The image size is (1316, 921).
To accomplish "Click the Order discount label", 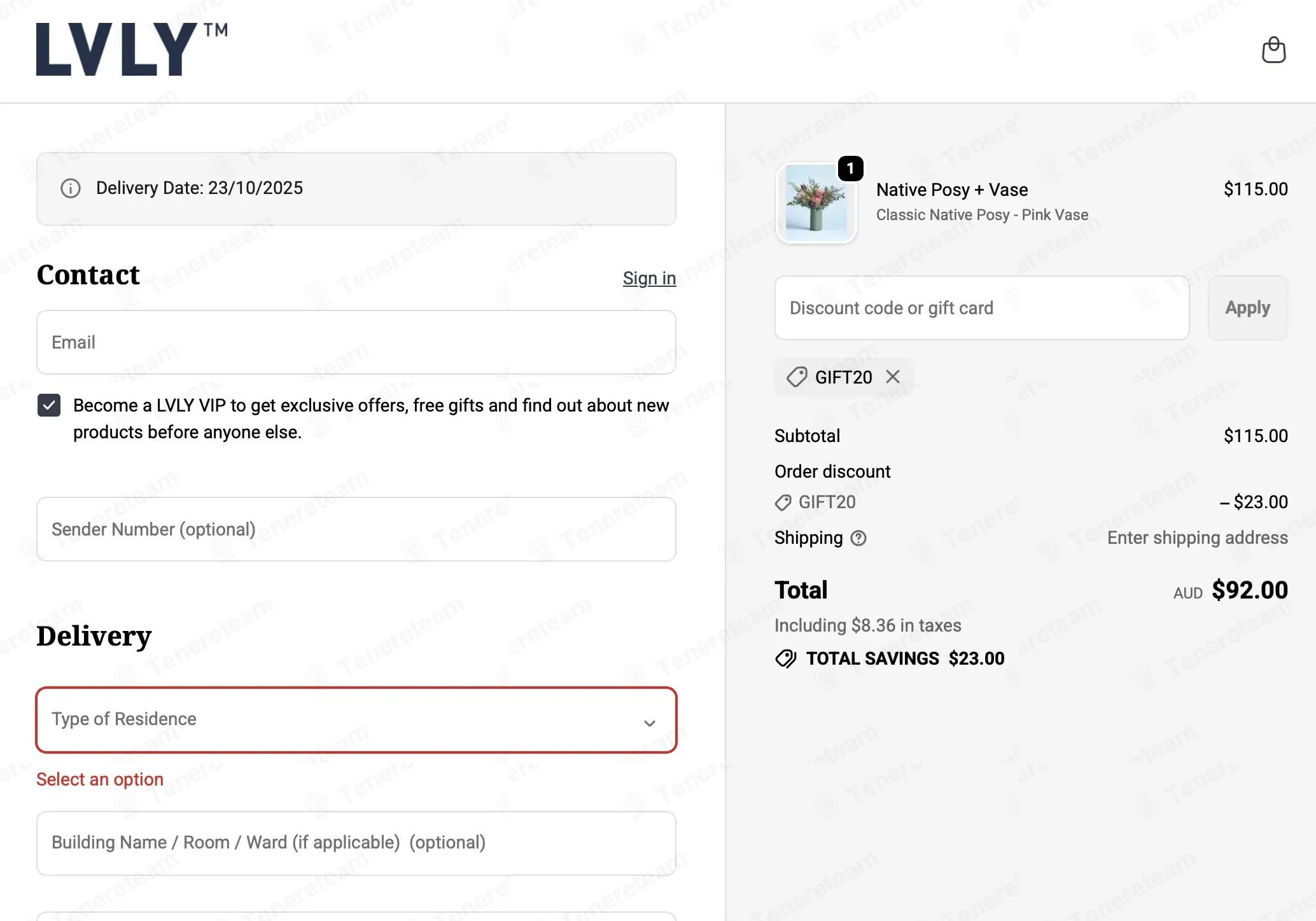I will (832, 471).
